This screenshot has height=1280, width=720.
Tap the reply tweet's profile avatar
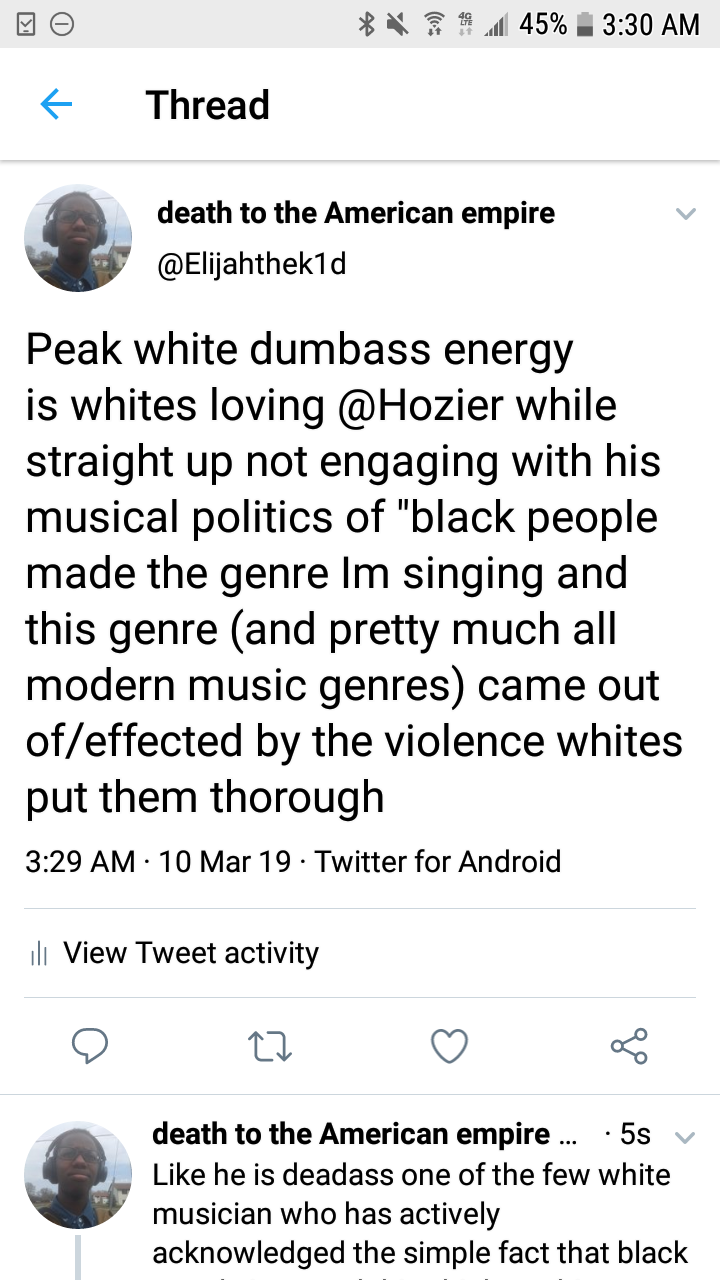tap(78, 1174)
